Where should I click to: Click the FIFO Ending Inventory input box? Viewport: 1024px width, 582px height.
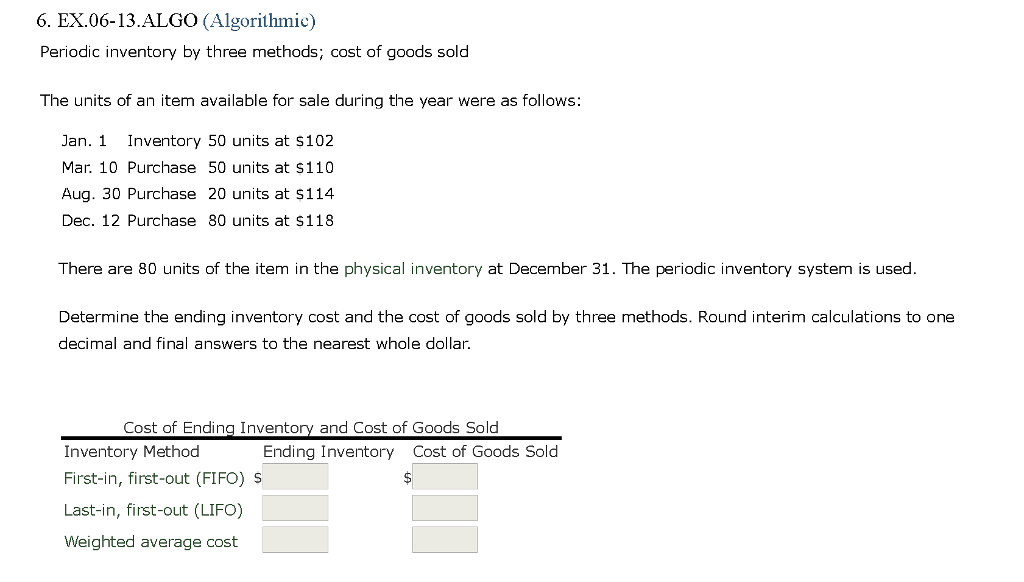point(296,477)
